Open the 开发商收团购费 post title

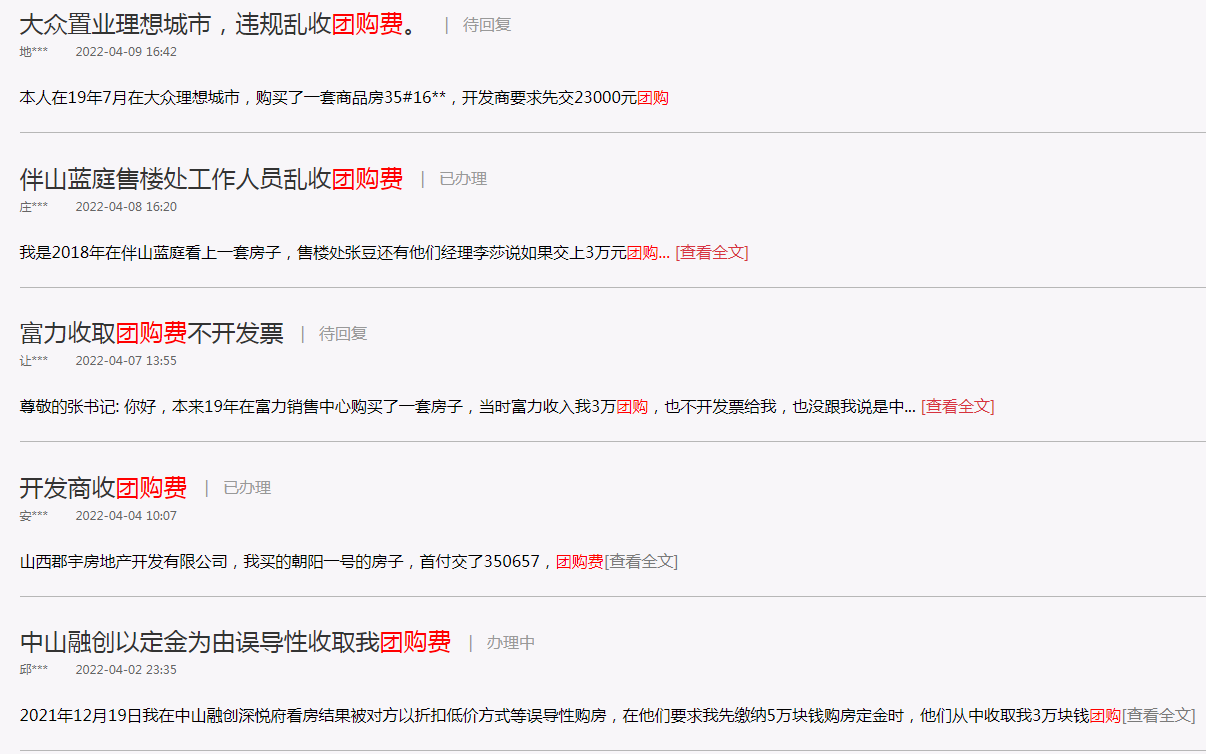[x=103, y=488]
